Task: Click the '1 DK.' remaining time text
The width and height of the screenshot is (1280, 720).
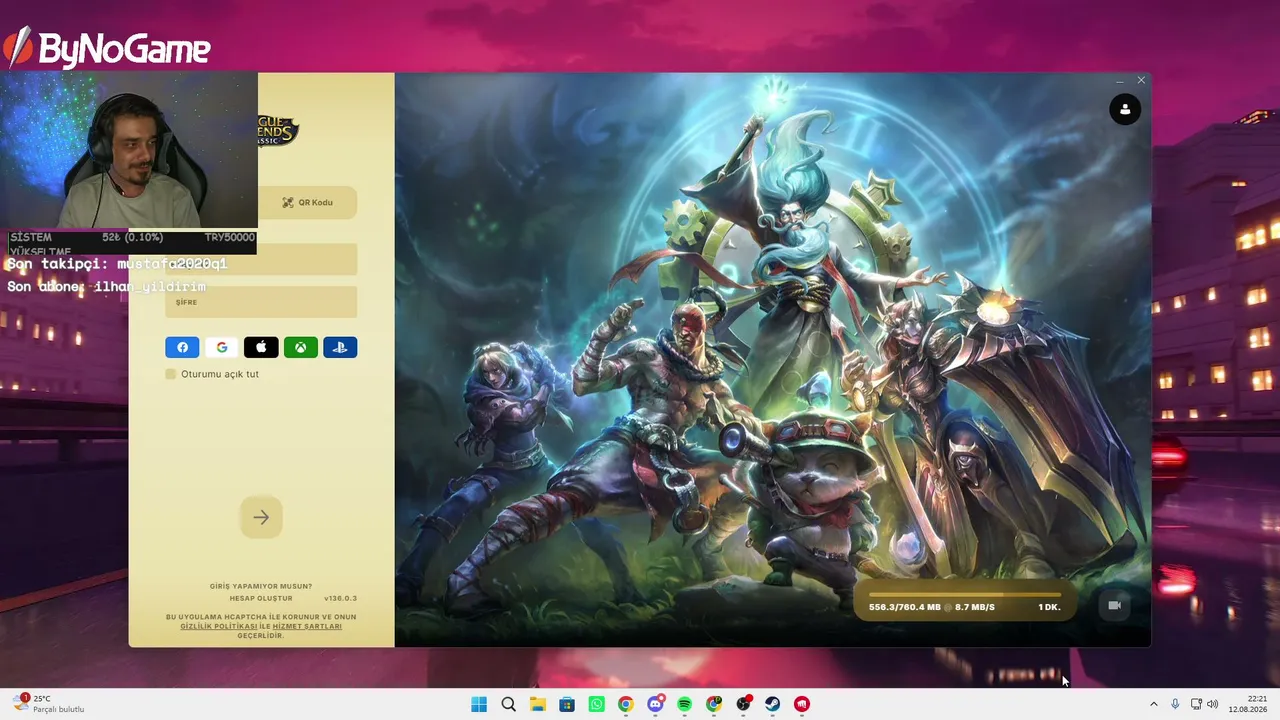Action: [1049, 607]
